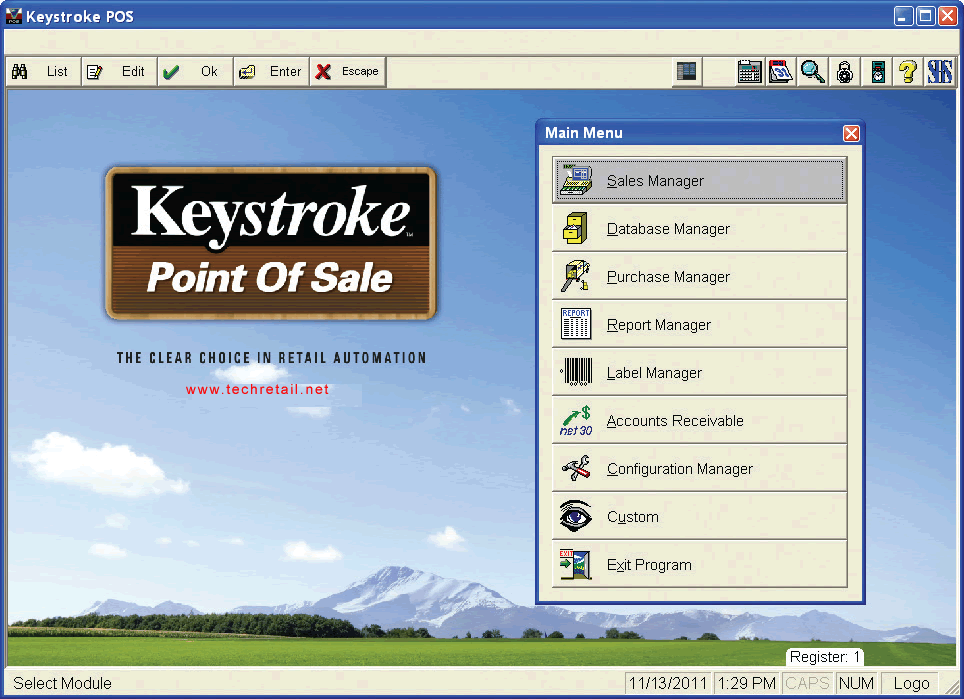Select Database Manager module
This screenshot has height=699, width=964.
[x=699, y=229]
